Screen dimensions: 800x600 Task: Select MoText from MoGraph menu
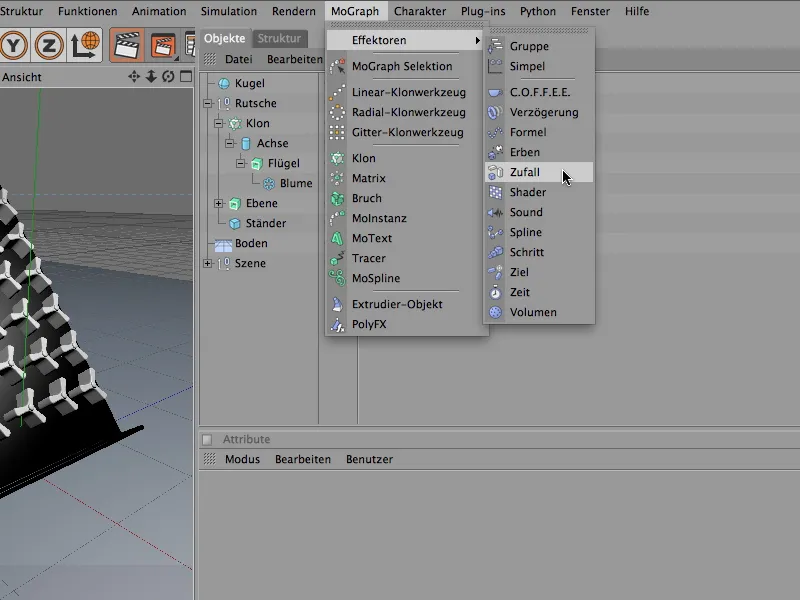(x=371, y=238)
